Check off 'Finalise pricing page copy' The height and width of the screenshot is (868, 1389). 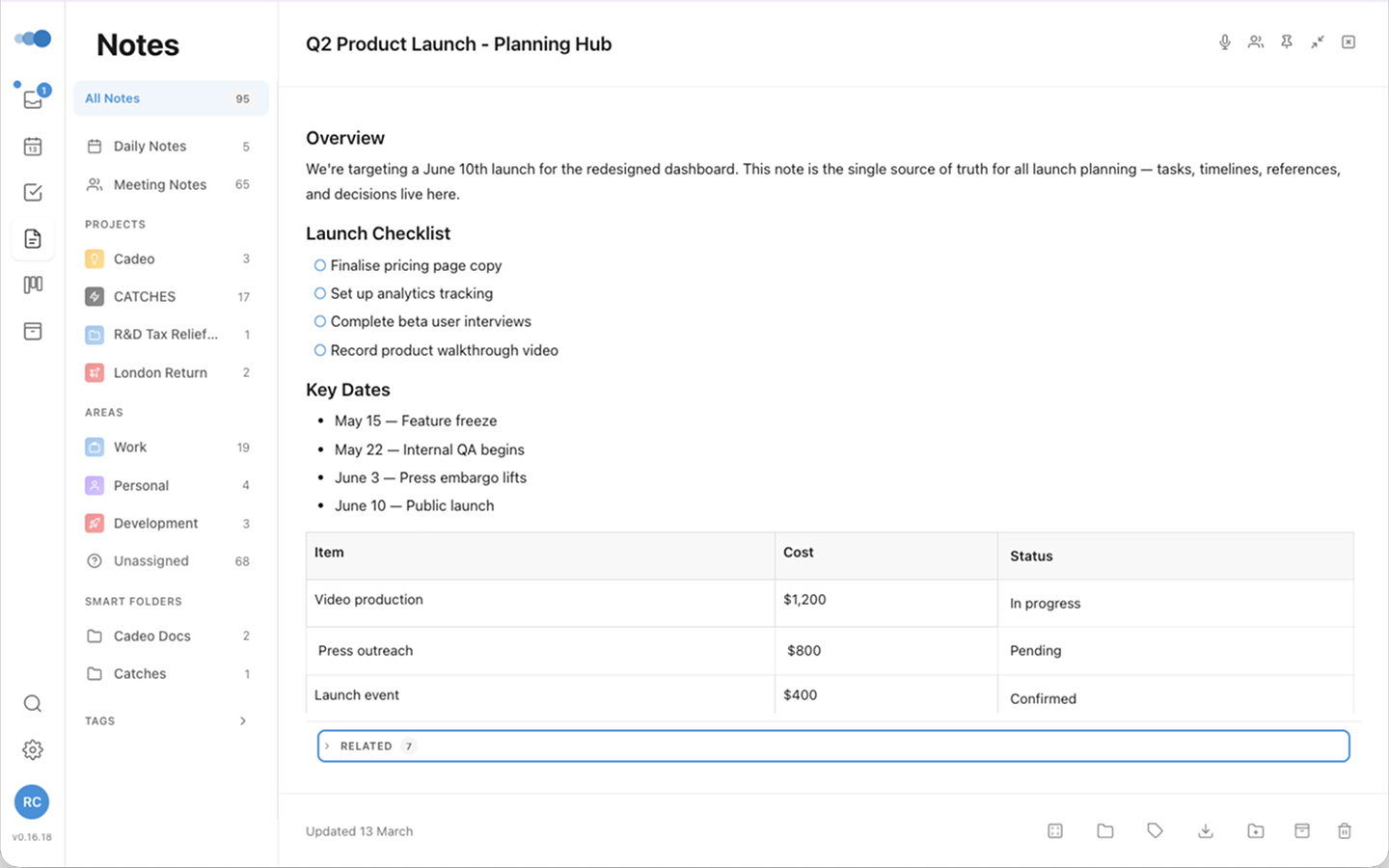pyautogui.click(x=320, y=265)
